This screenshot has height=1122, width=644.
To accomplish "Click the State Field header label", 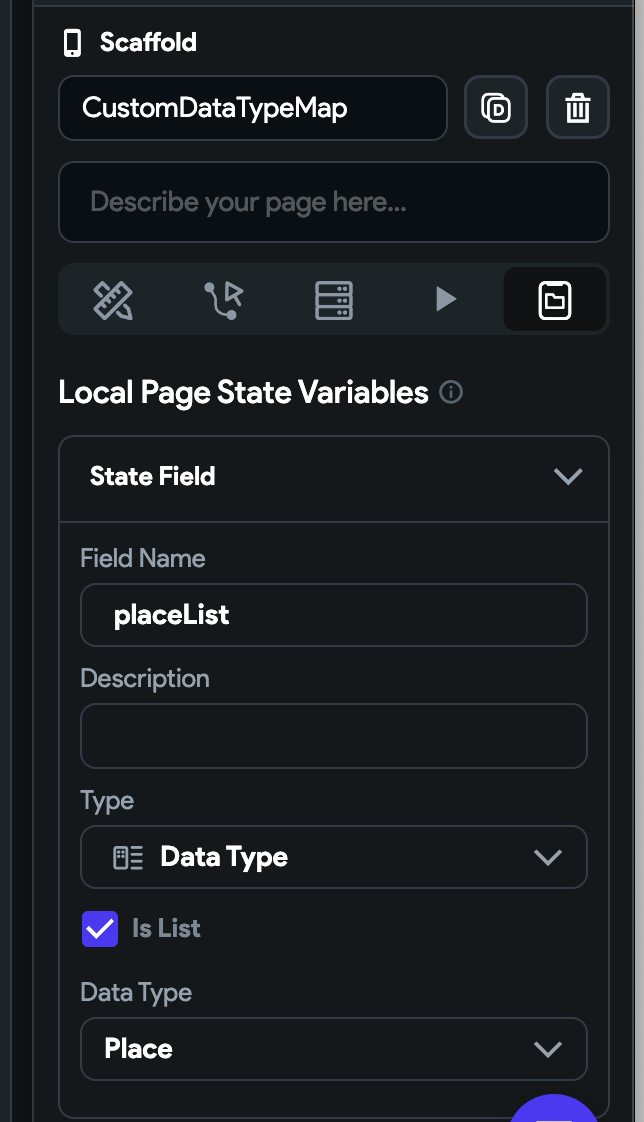I will click(153, 477).
